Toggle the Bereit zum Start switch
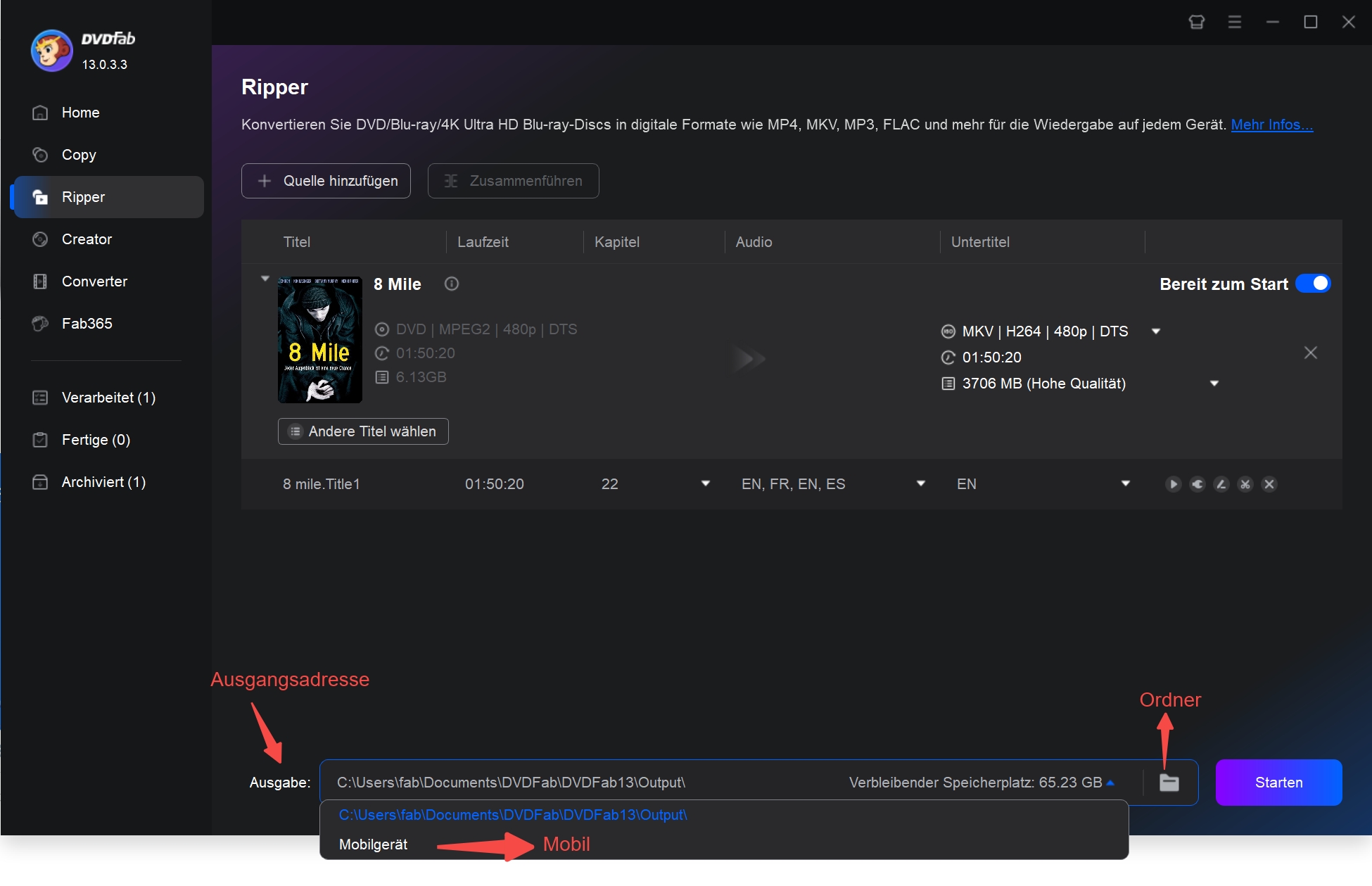This screenshot has width=1372, height=886. click(x=1313, y=284)
